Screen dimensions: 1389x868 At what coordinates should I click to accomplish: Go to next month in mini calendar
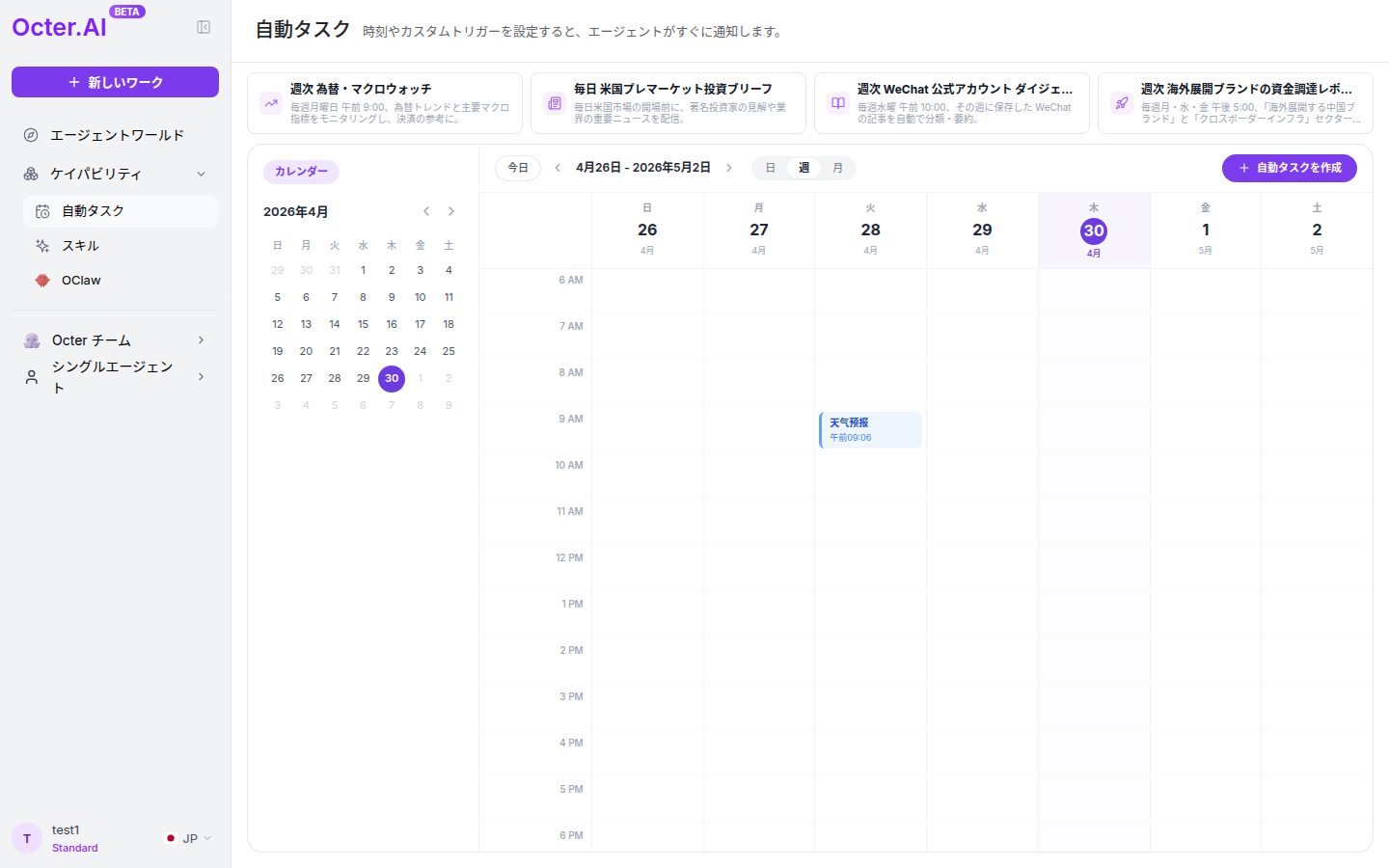point(451,211)
